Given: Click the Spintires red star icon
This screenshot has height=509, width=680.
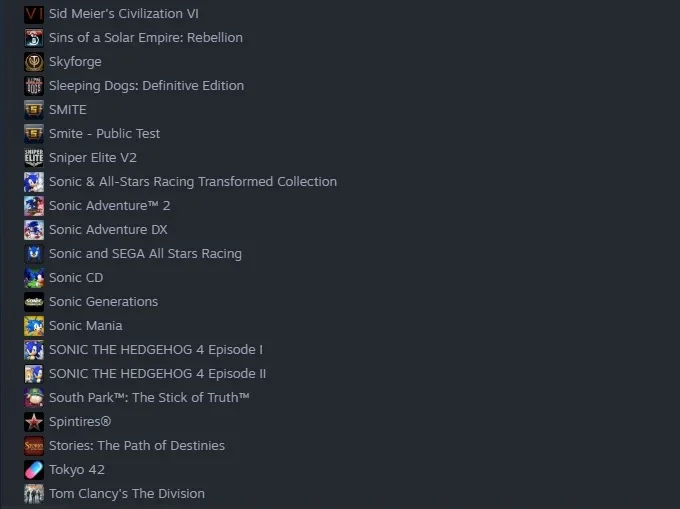Looking at the screenshot, I should pos(34,422).
